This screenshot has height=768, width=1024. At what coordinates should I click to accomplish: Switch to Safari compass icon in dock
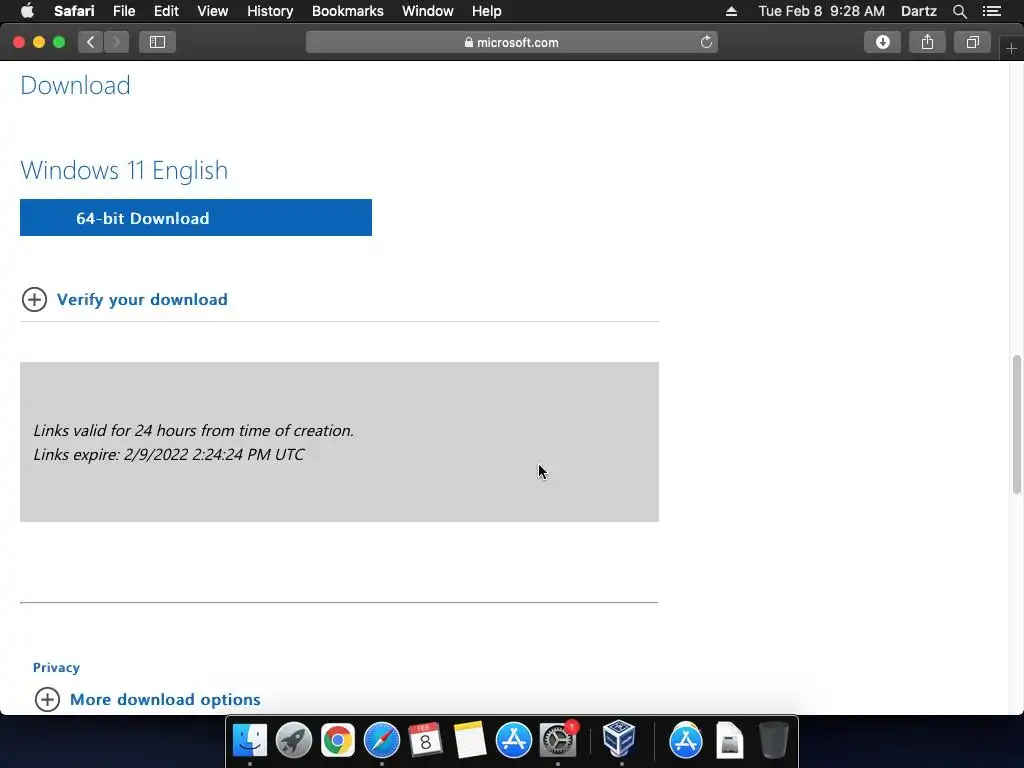381,741
